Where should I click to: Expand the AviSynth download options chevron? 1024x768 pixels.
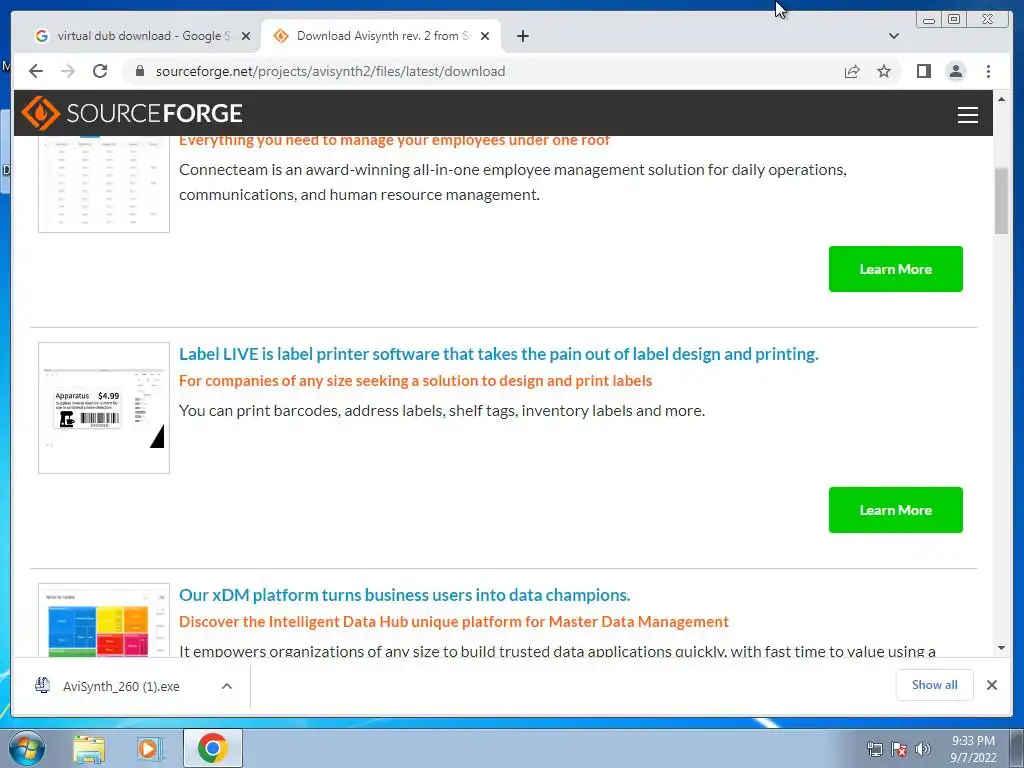pyautogui.click(x=227, y=686)
